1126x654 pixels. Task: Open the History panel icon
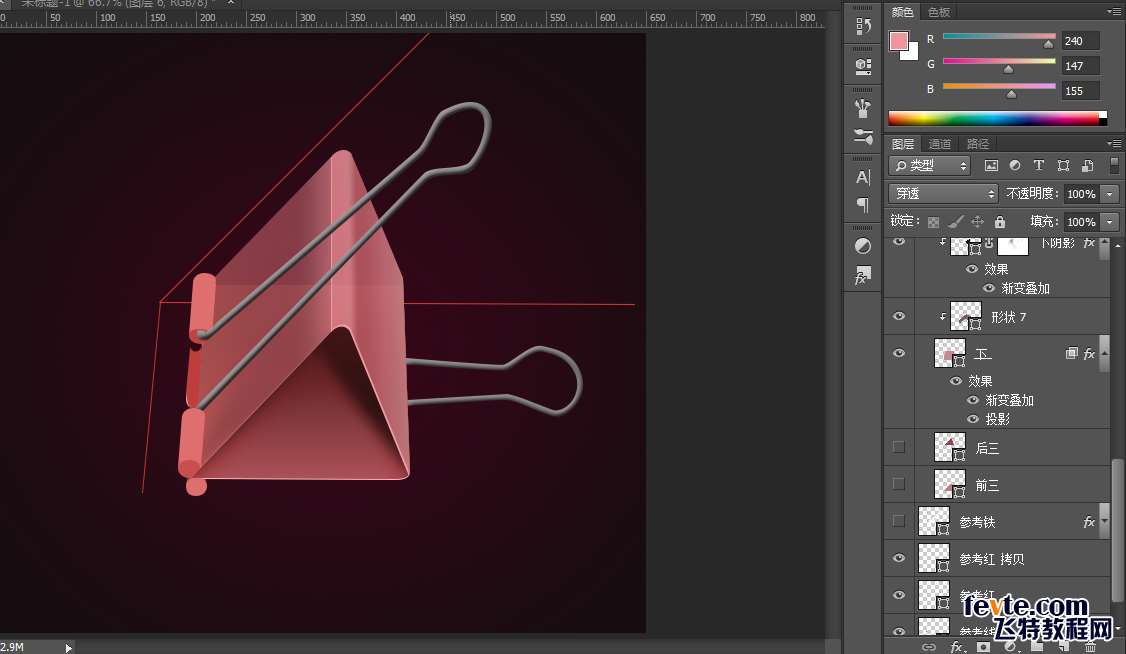pyautogui.click(x=863, y=27)
